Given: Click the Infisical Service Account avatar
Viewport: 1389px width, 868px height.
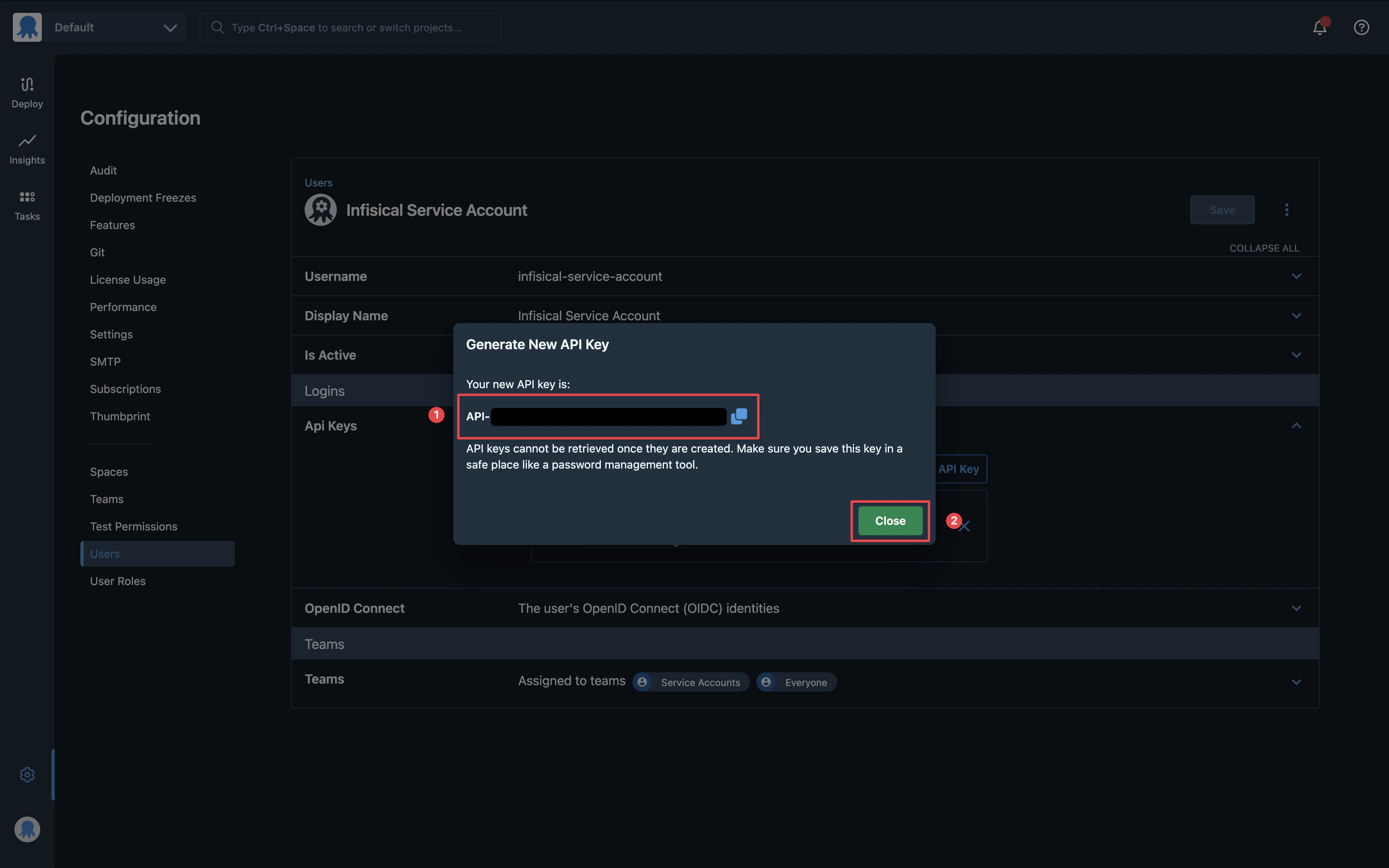Looking at the screenshot, I should pos(320,209).
